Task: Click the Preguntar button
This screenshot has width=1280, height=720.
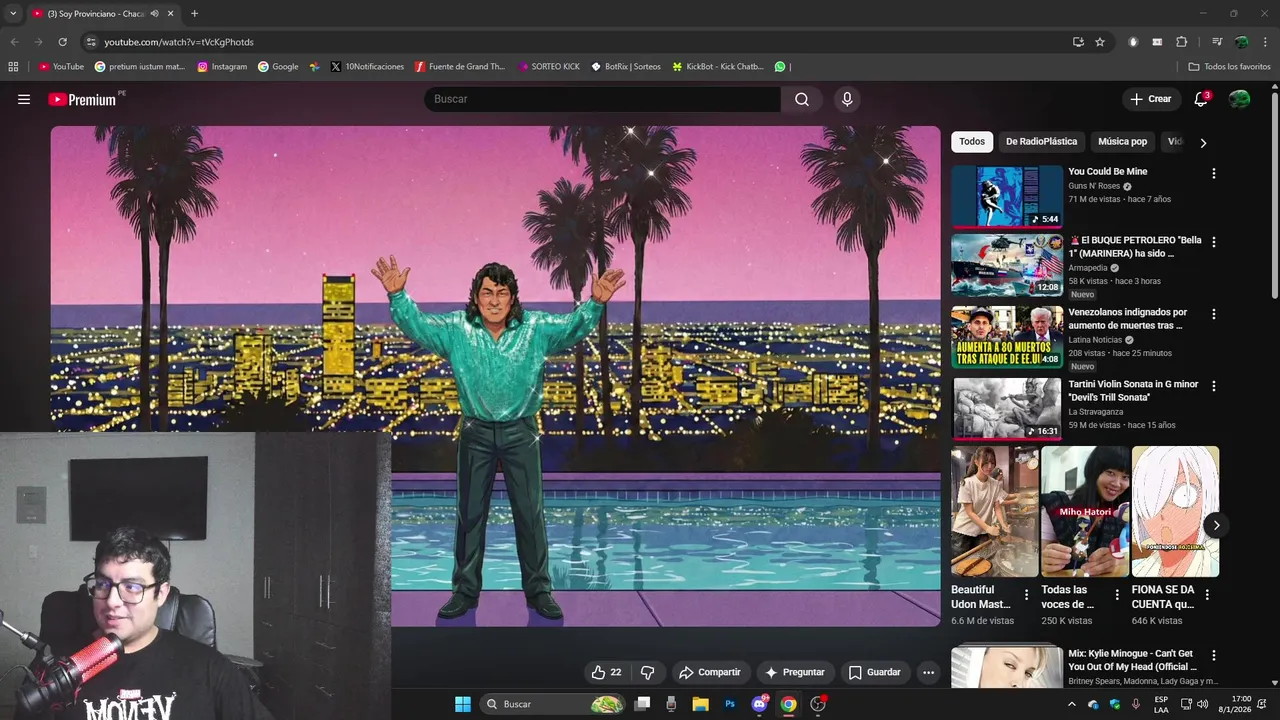Action: point(795,672)
